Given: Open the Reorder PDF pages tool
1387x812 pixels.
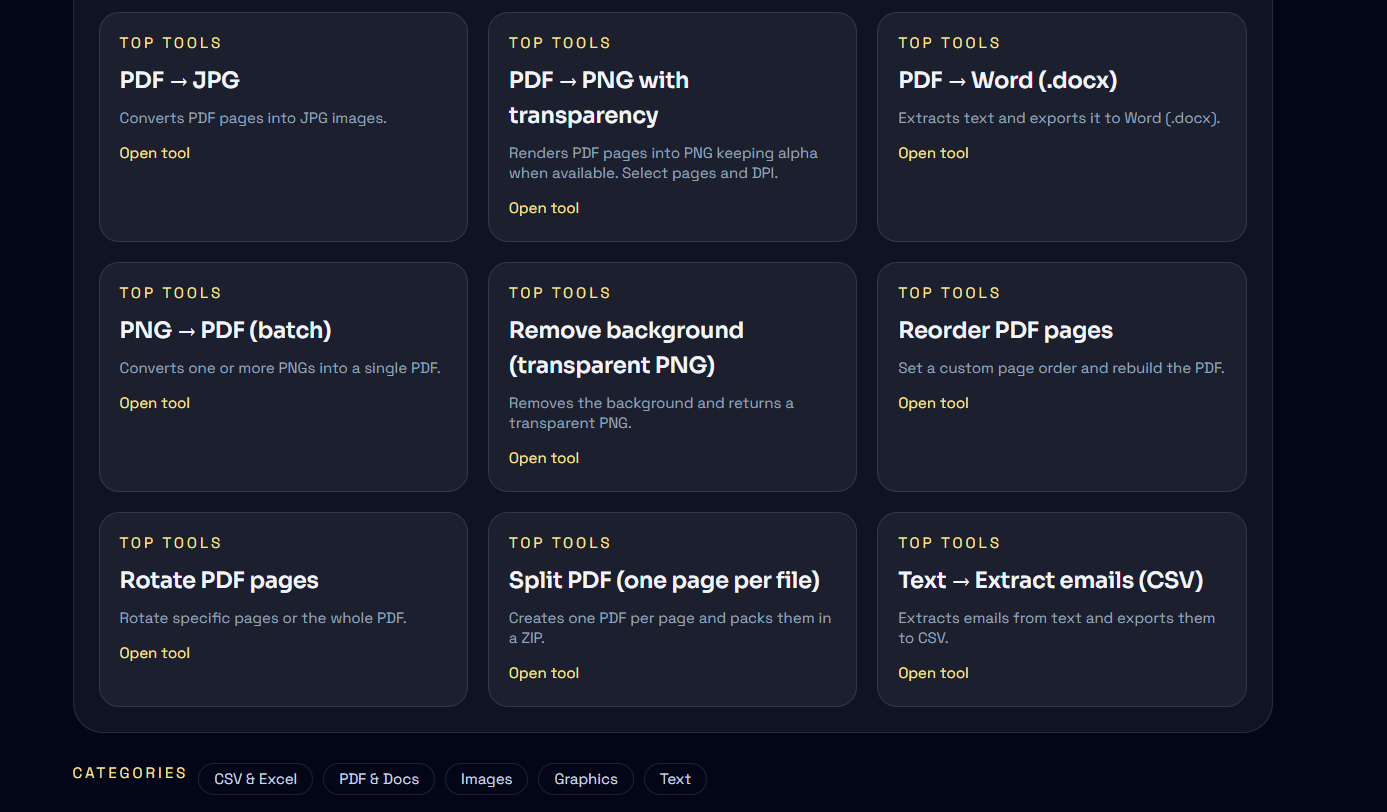Looking at the screenshot, I should (x=933, y=402).
